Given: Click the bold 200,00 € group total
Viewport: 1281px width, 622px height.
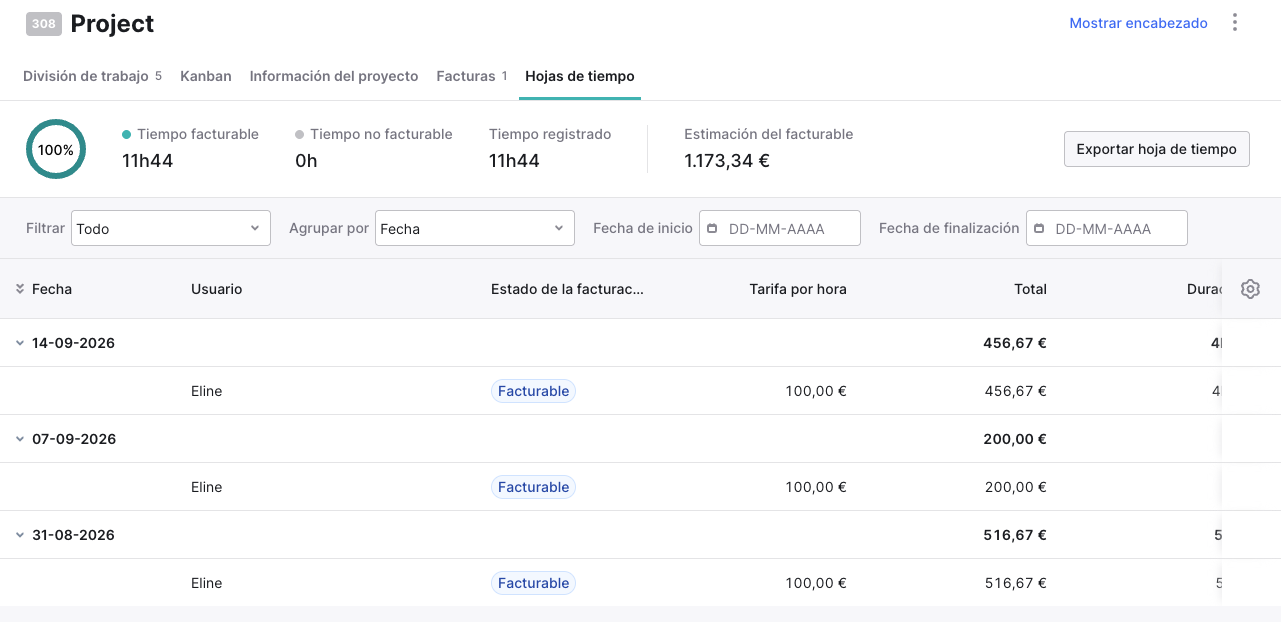Looking at the screenshot, I should [x=1015, y=439].
